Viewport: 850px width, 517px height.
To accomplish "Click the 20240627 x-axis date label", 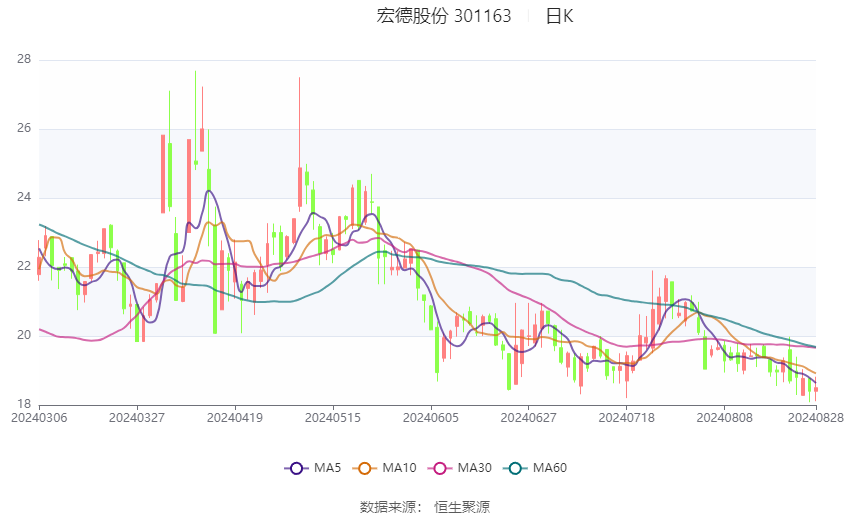I will [529, 418].
